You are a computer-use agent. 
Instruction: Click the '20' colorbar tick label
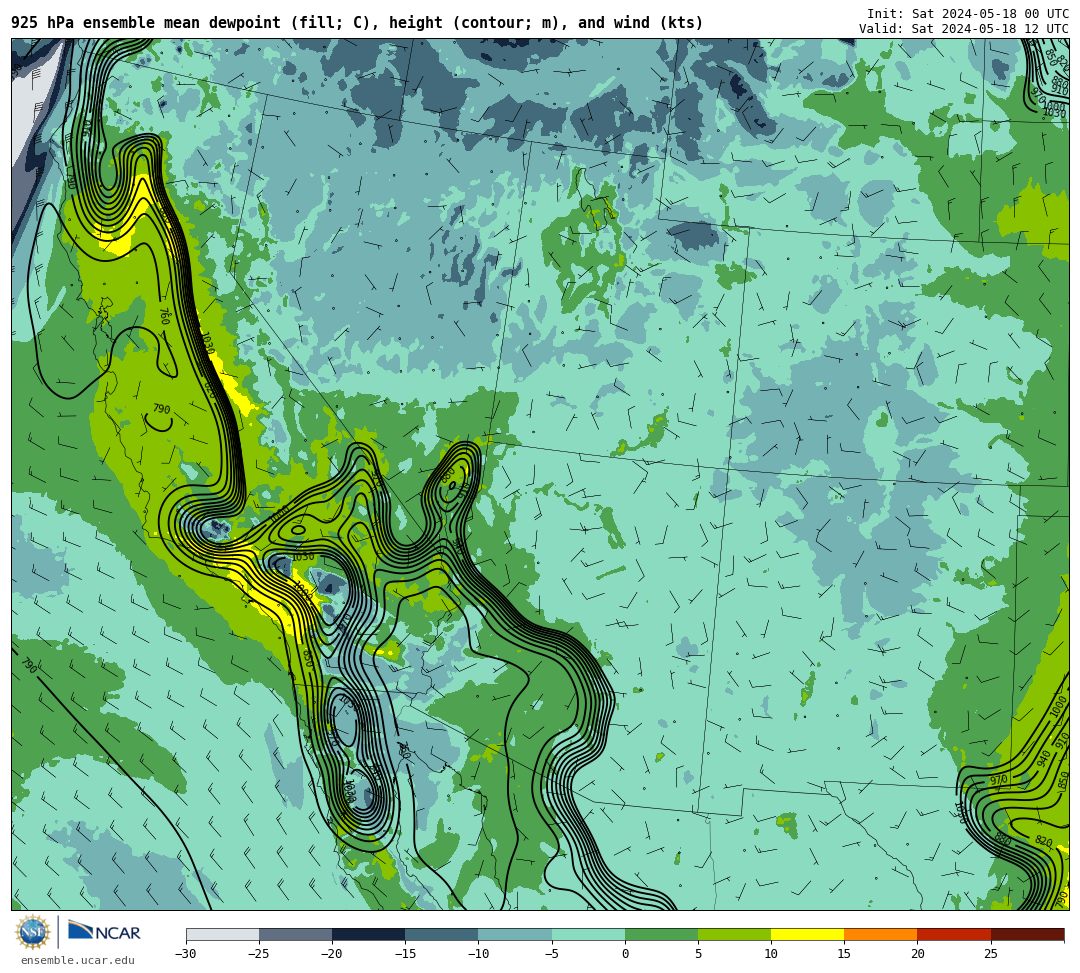click(x=917, y=954)
